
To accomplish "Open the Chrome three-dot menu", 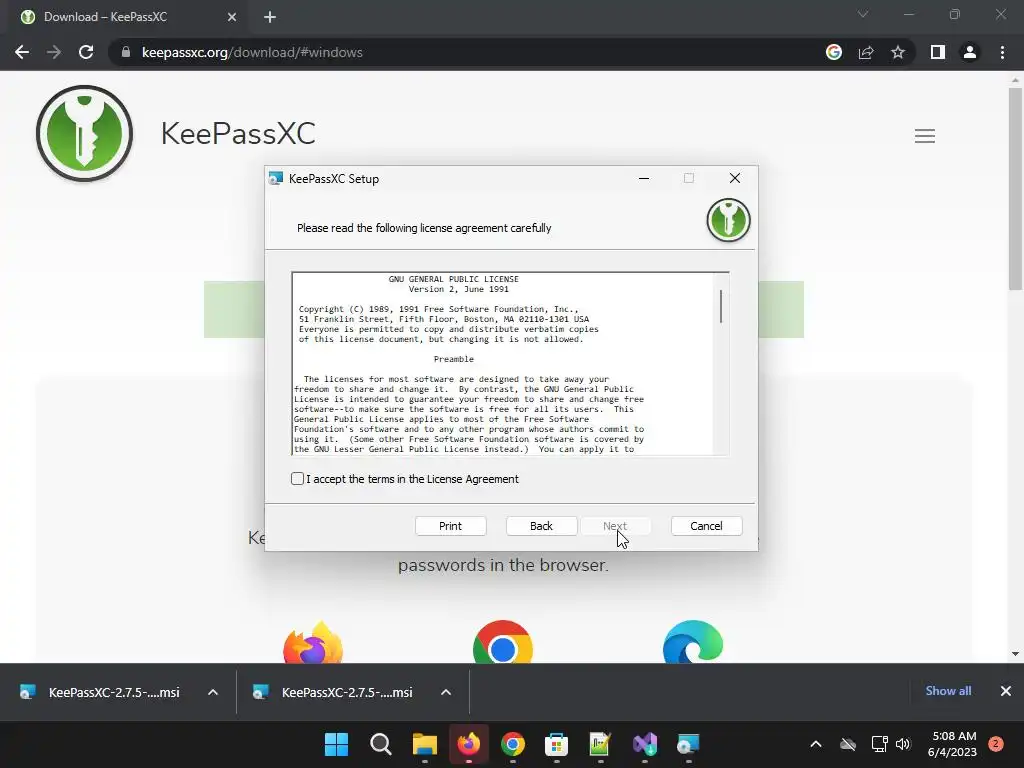I will point(1002,52).
